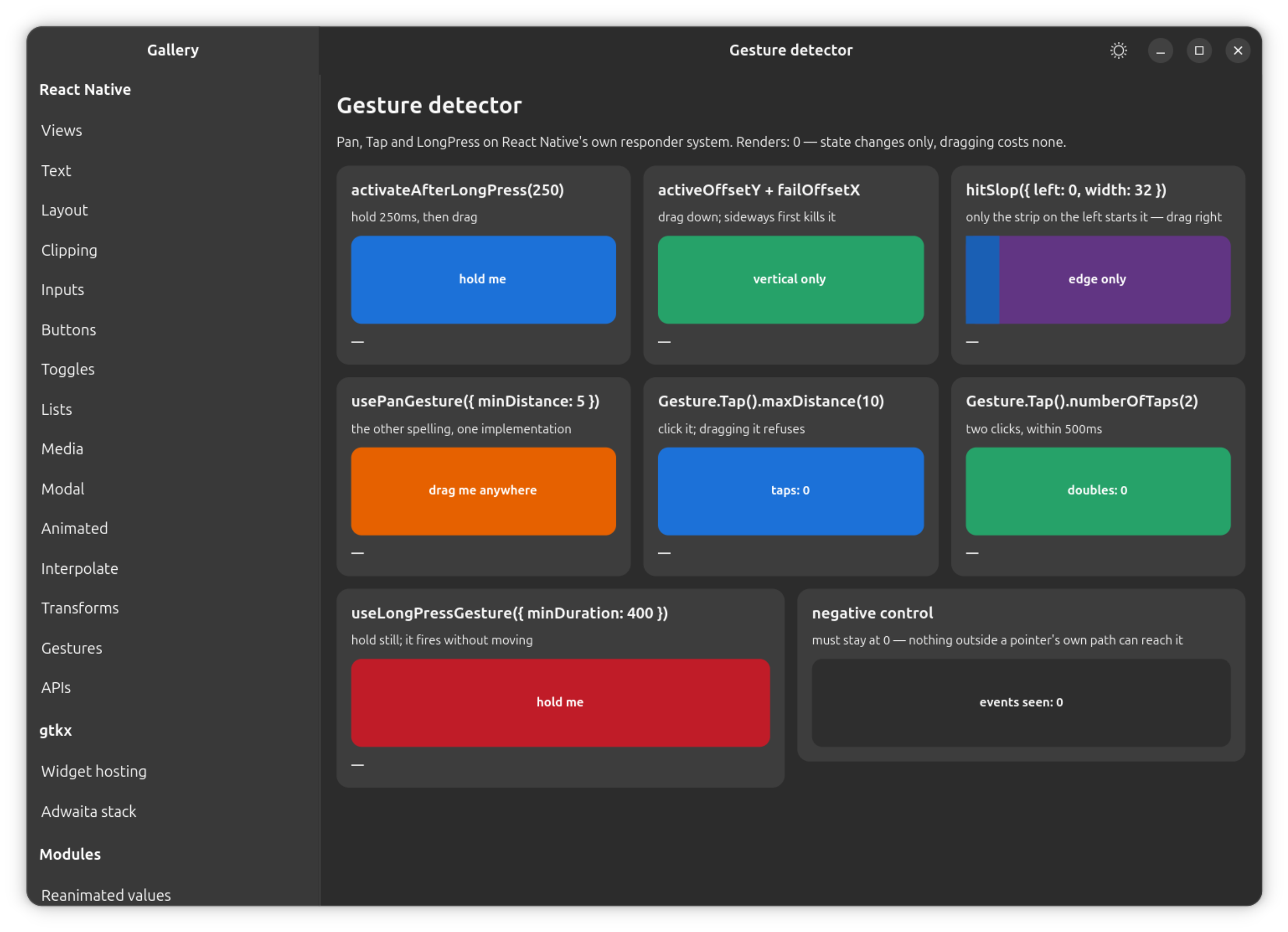The image size is (1288, 932).
Task: Go to Animated in the sidebar
Action: click(x=173, y=528)
